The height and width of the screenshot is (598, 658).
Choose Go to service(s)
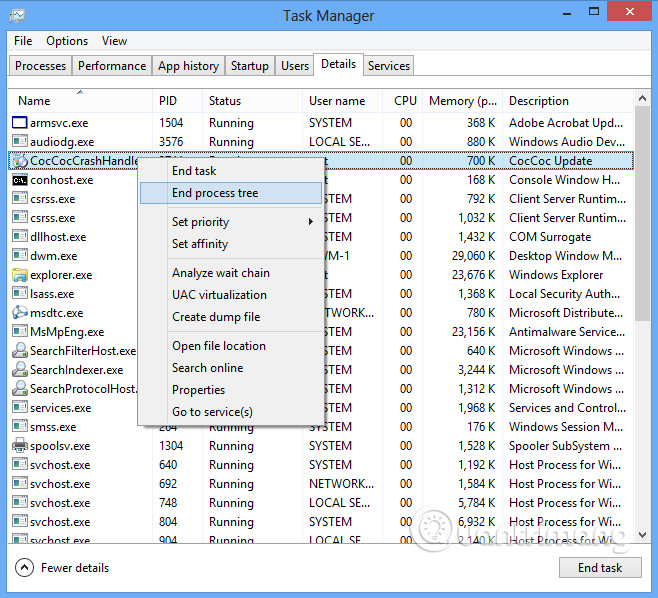point(231,412)
